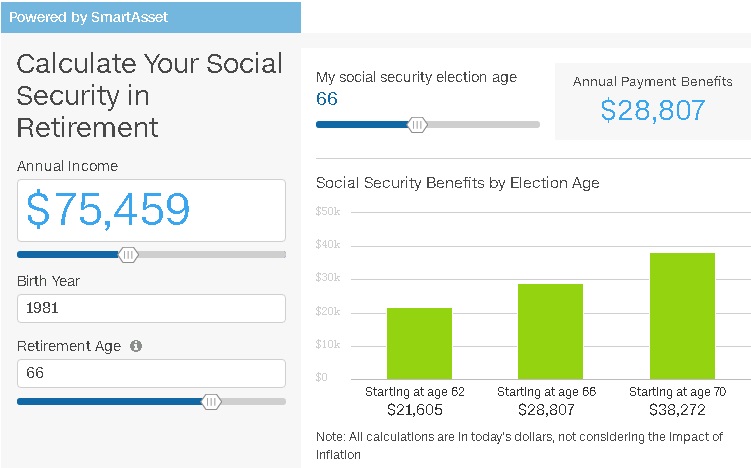751x468 pixels.
Task: Click the $28,807 label under age 66
Action: tap(547, 410)
